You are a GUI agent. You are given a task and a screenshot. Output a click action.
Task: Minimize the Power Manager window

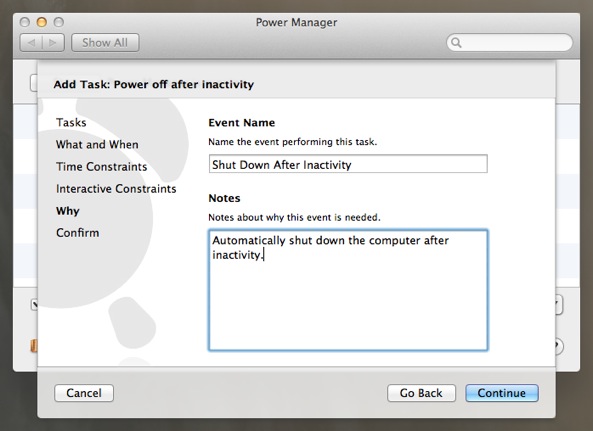pos(42,22)
